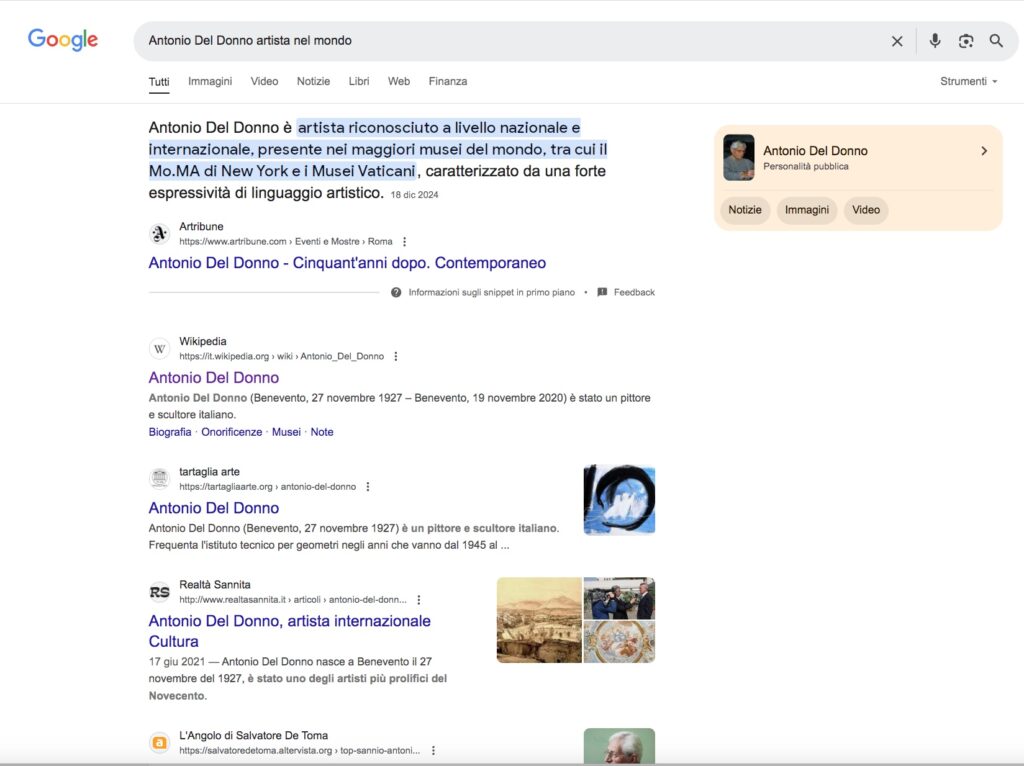Viewport: 1024px width, 766px height.
Task: Open 'Antonio Del Donno, artista internazionale Cultura' link
Action: (289, 631)
